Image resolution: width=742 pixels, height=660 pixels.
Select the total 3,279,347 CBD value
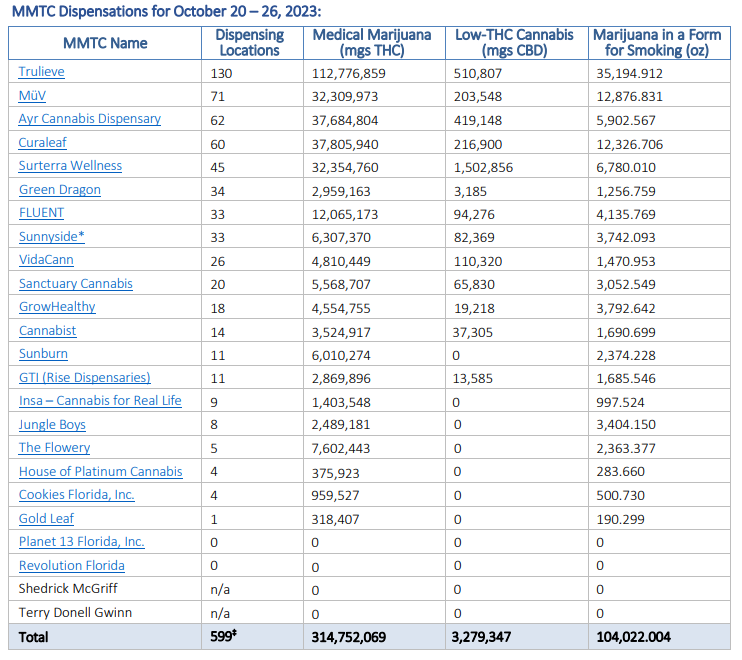coord(481,637)
